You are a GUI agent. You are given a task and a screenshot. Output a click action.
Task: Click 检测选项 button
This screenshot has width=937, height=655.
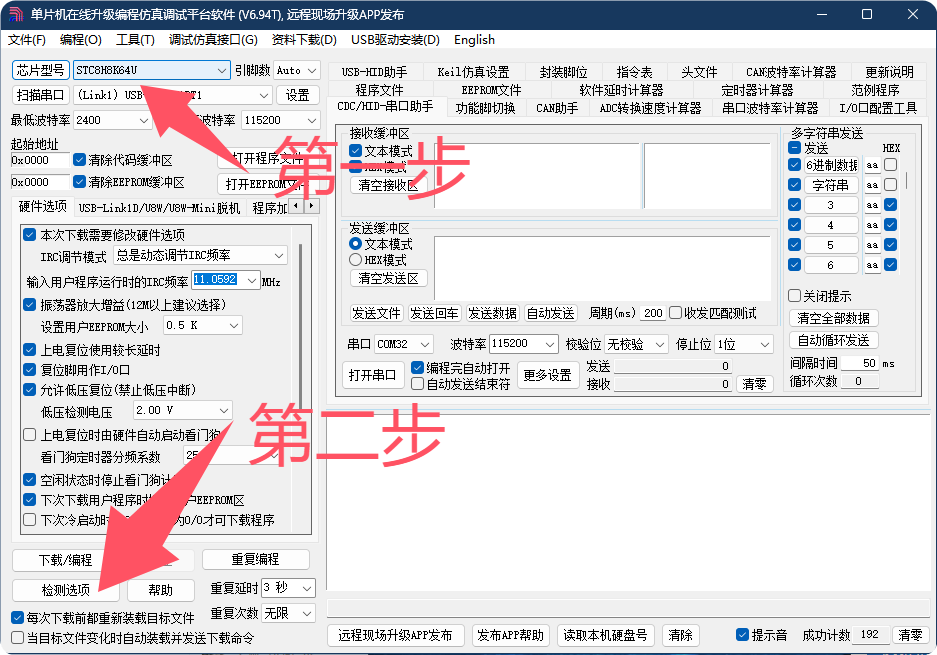coord(66,590)
